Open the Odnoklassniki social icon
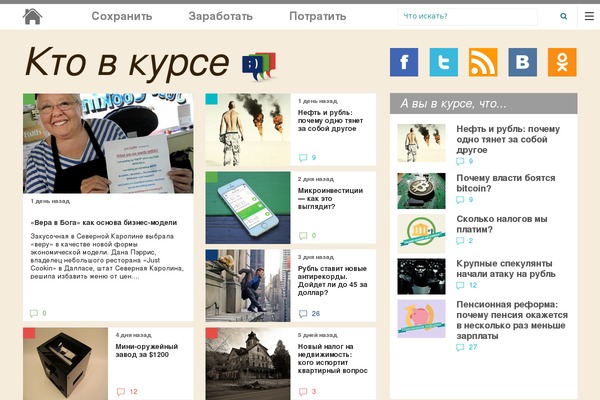Image resolution: width=600 pixels, height=400 pixels. pos(562,62)
